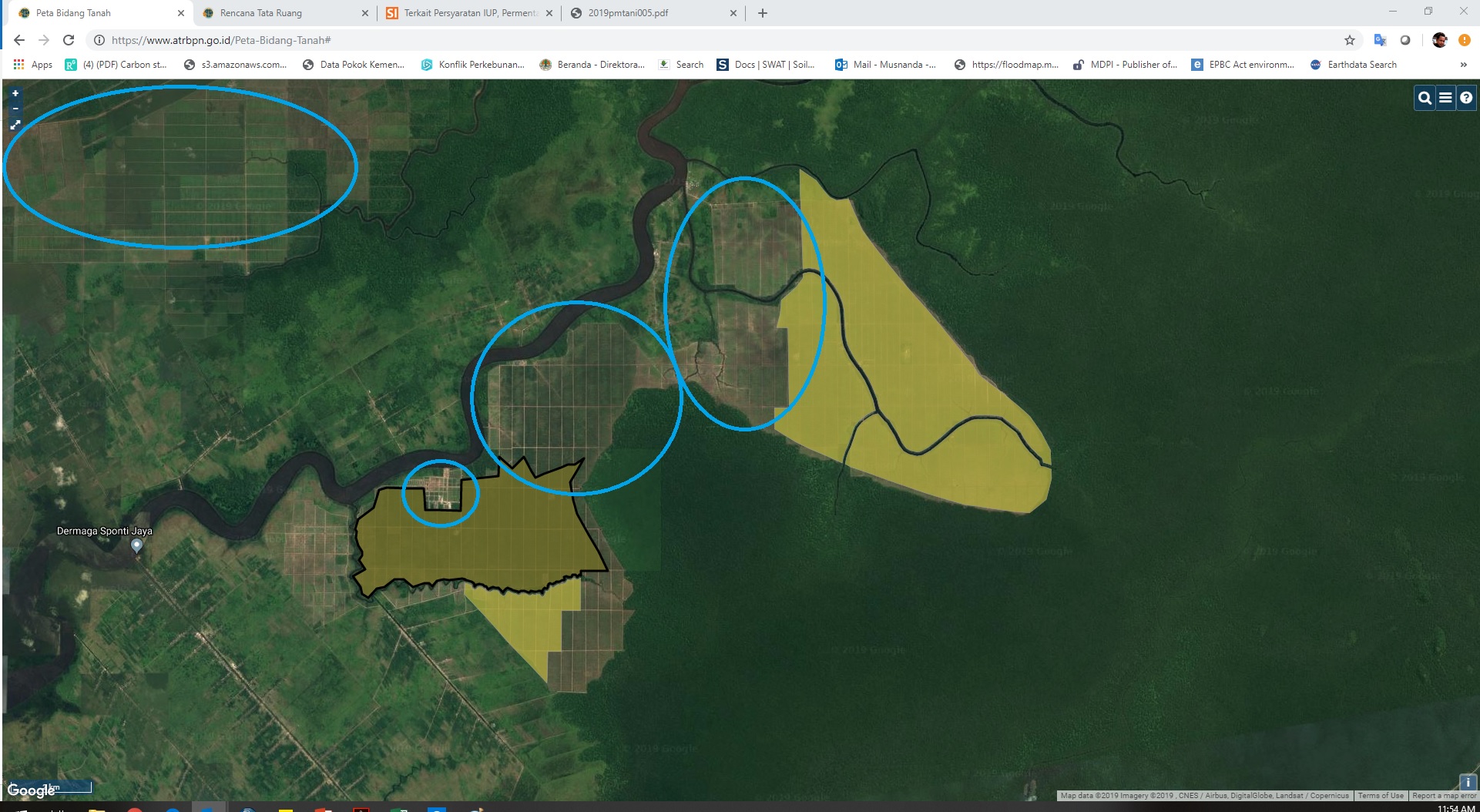Toggle the bookmark star for this page
The height and width of the screenshot is (812, 1480).
[1350, 39]
